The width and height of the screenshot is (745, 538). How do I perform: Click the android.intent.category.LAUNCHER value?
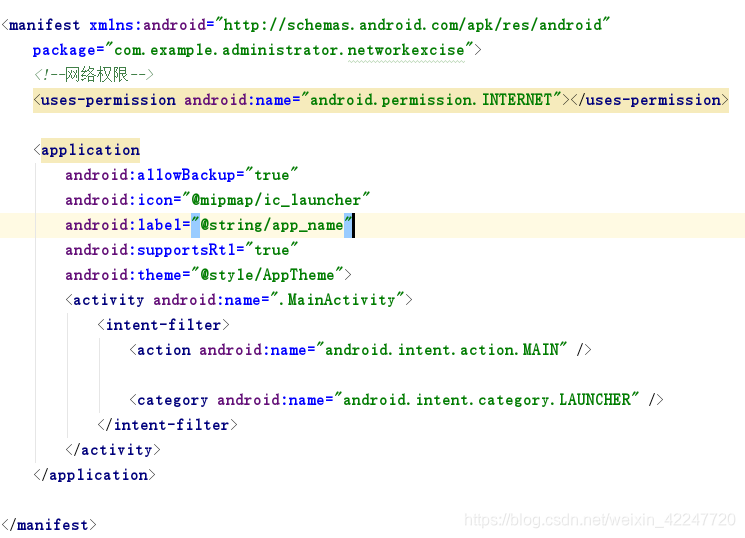[487, 400]
